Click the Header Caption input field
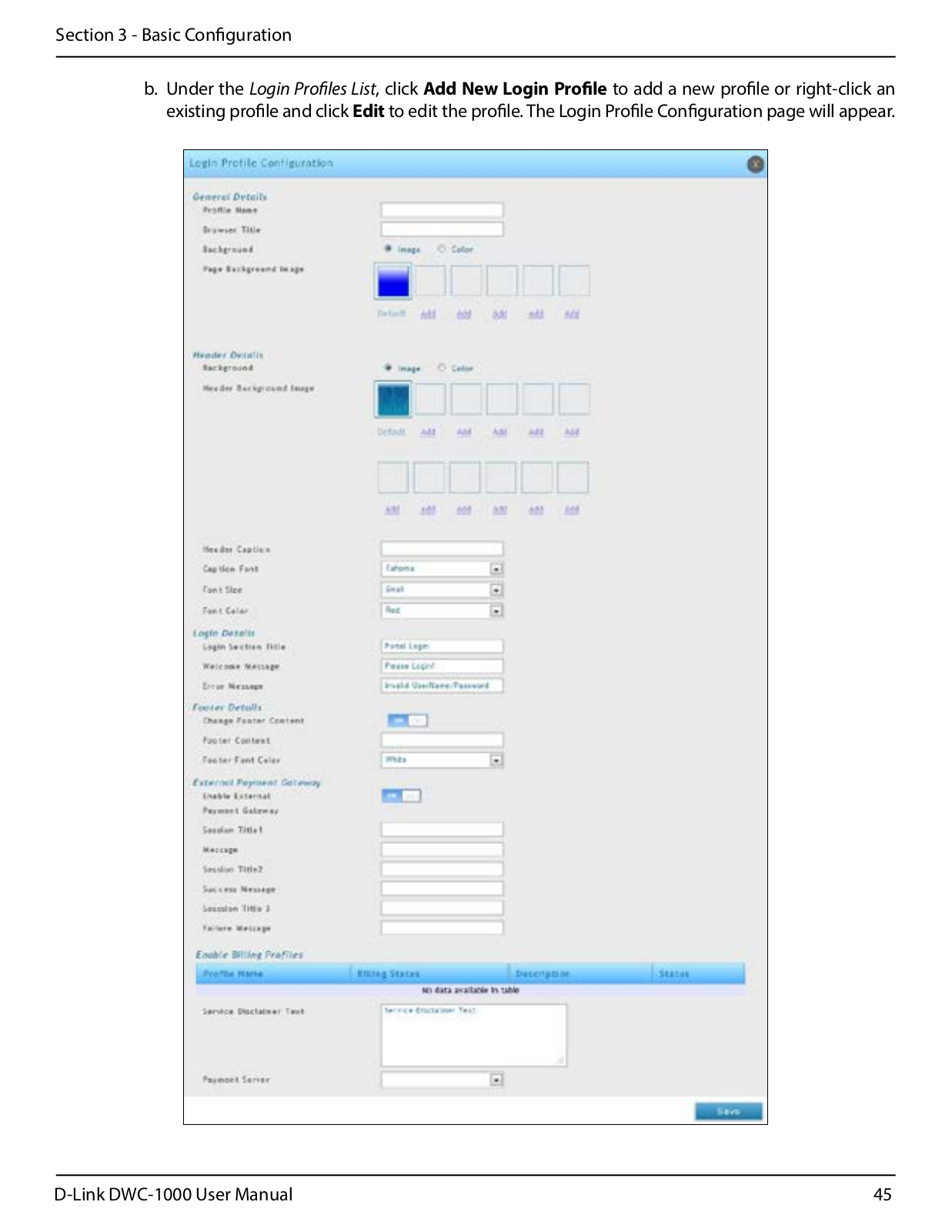 [442, 548]
